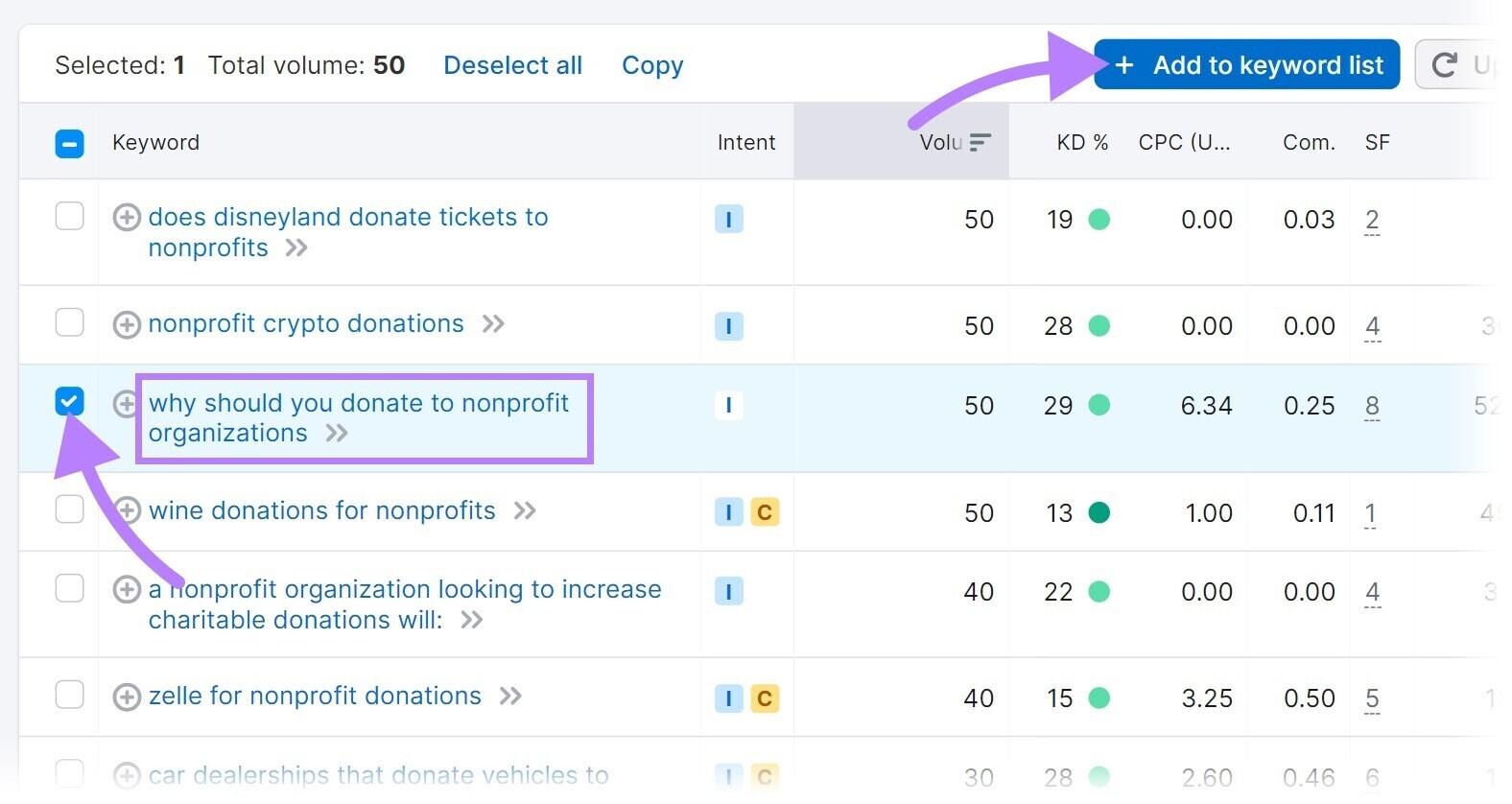Open the Volume column sort icon
The width and height of the screenshot is (1512, 804).
980,141
